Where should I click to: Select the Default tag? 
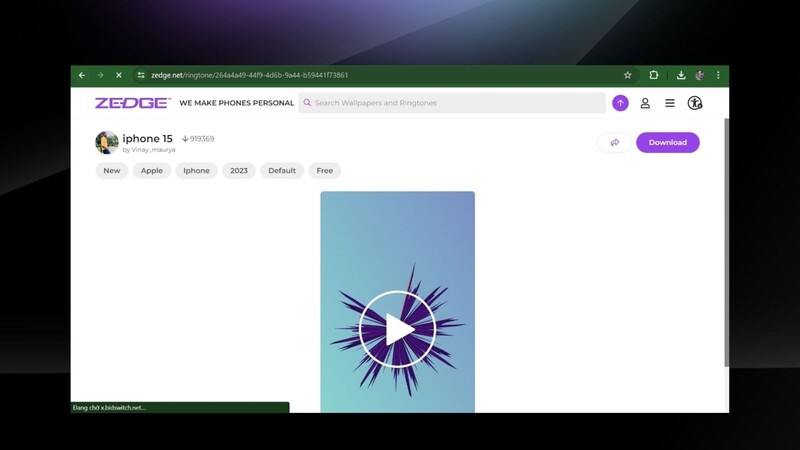[282, 170]
